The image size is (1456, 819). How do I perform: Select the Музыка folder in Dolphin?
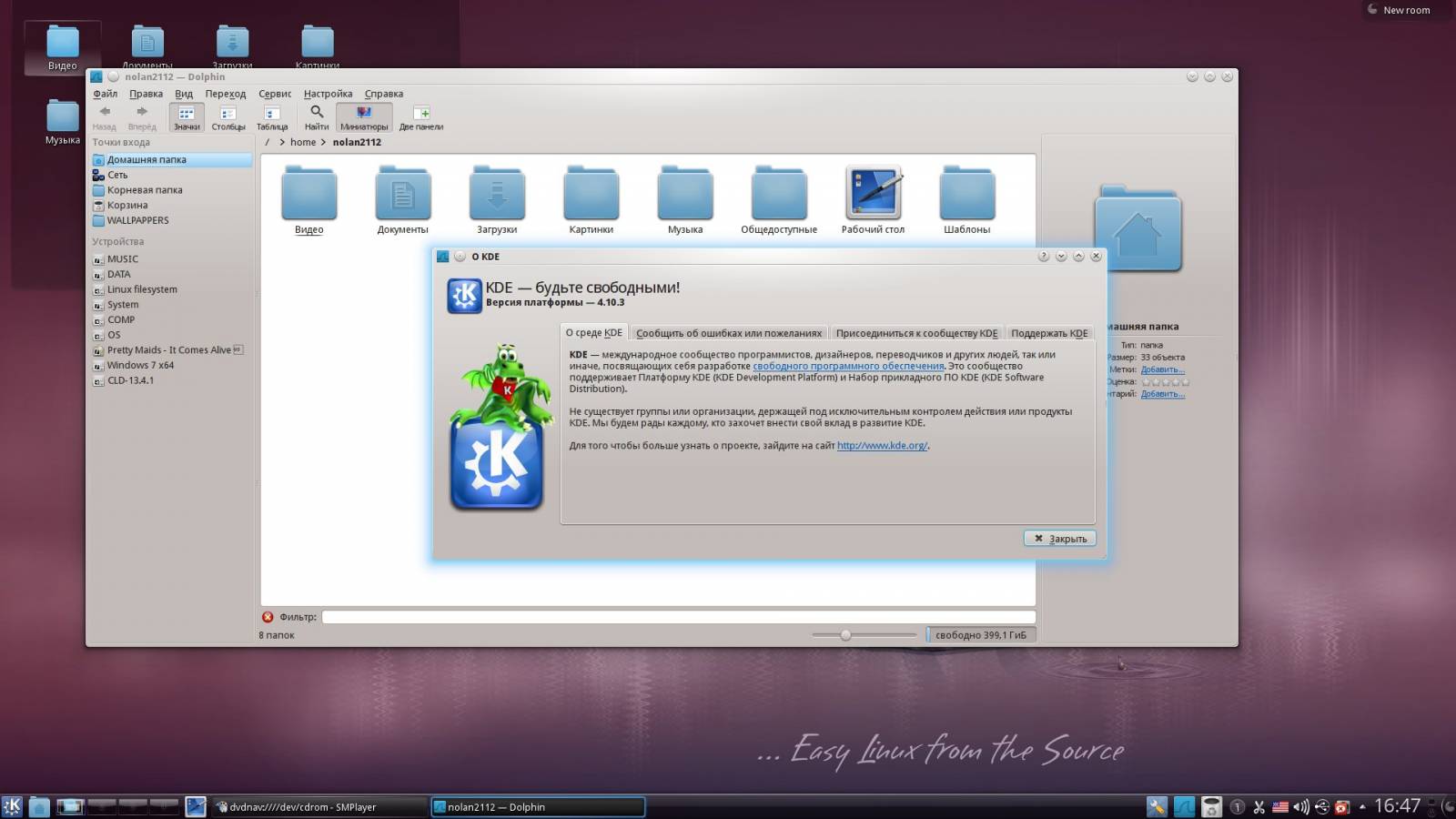click(685, 200)
